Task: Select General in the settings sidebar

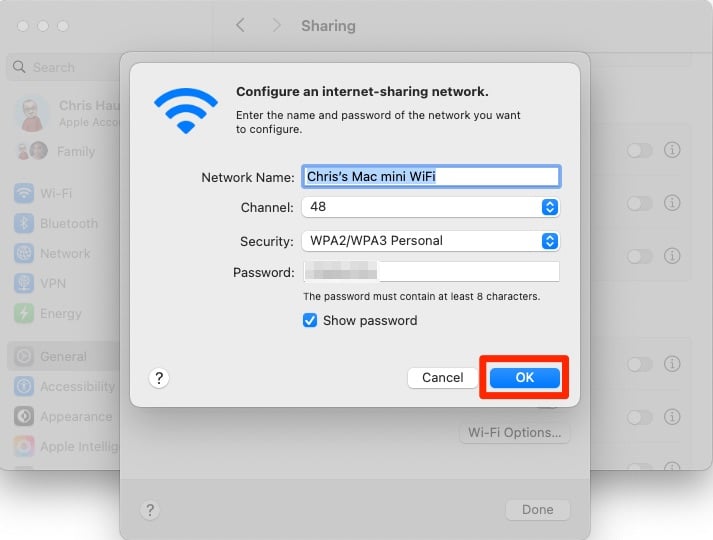Action: pyautogui.click(x=64, y=356)
